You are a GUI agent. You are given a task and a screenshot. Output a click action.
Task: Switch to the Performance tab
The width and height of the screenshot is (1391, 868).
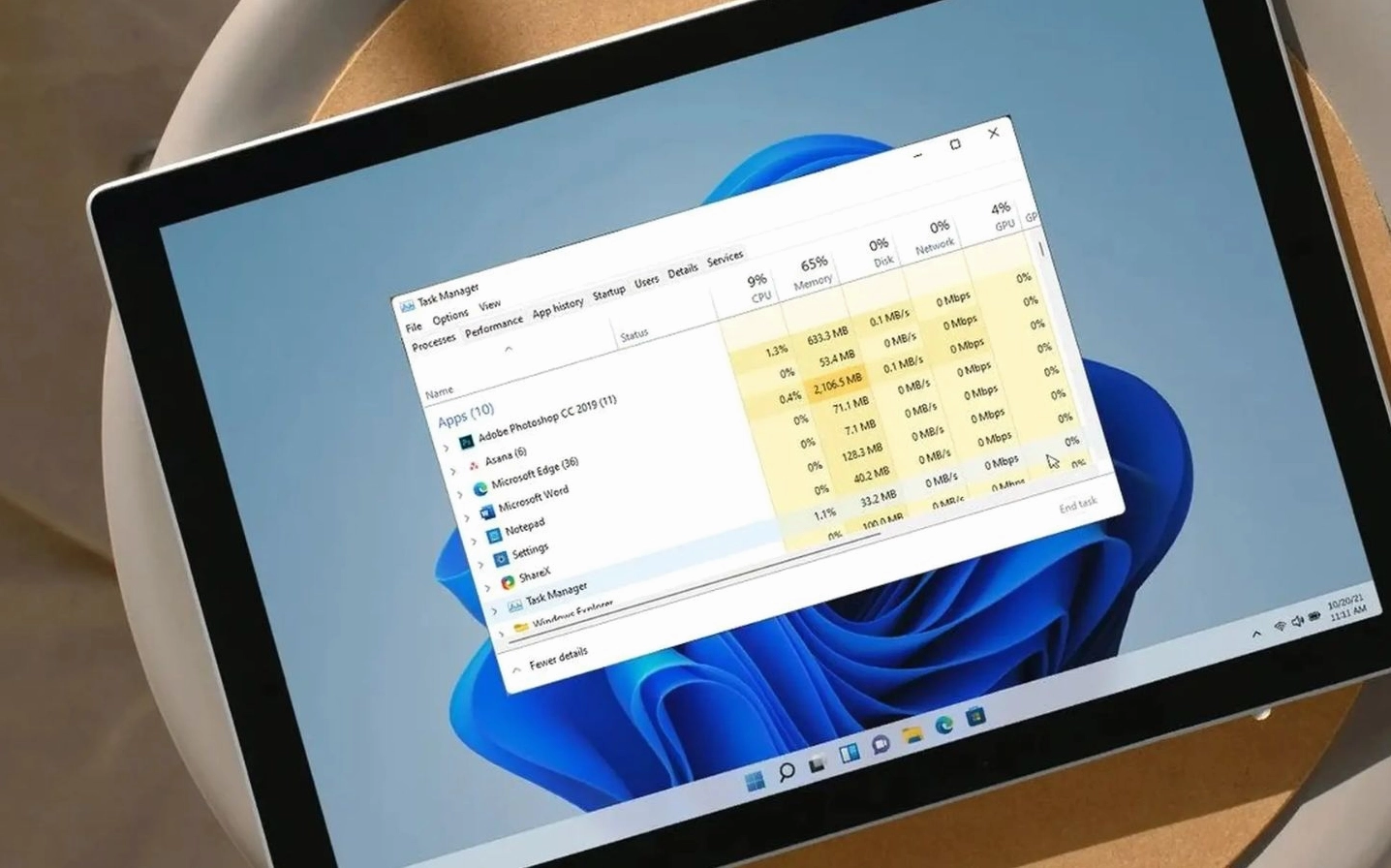pyautogui.click(x=493, y=325)
